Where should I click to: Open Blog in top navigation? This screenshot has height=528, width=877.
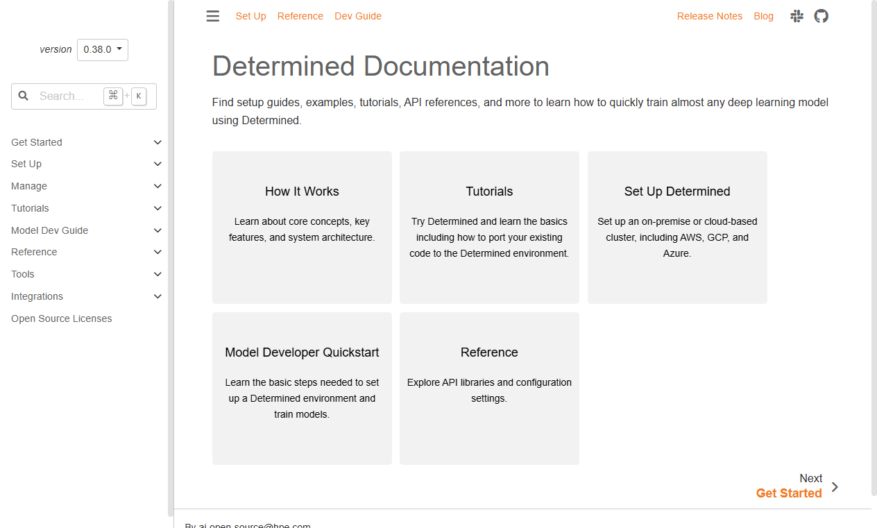point(763,16)
